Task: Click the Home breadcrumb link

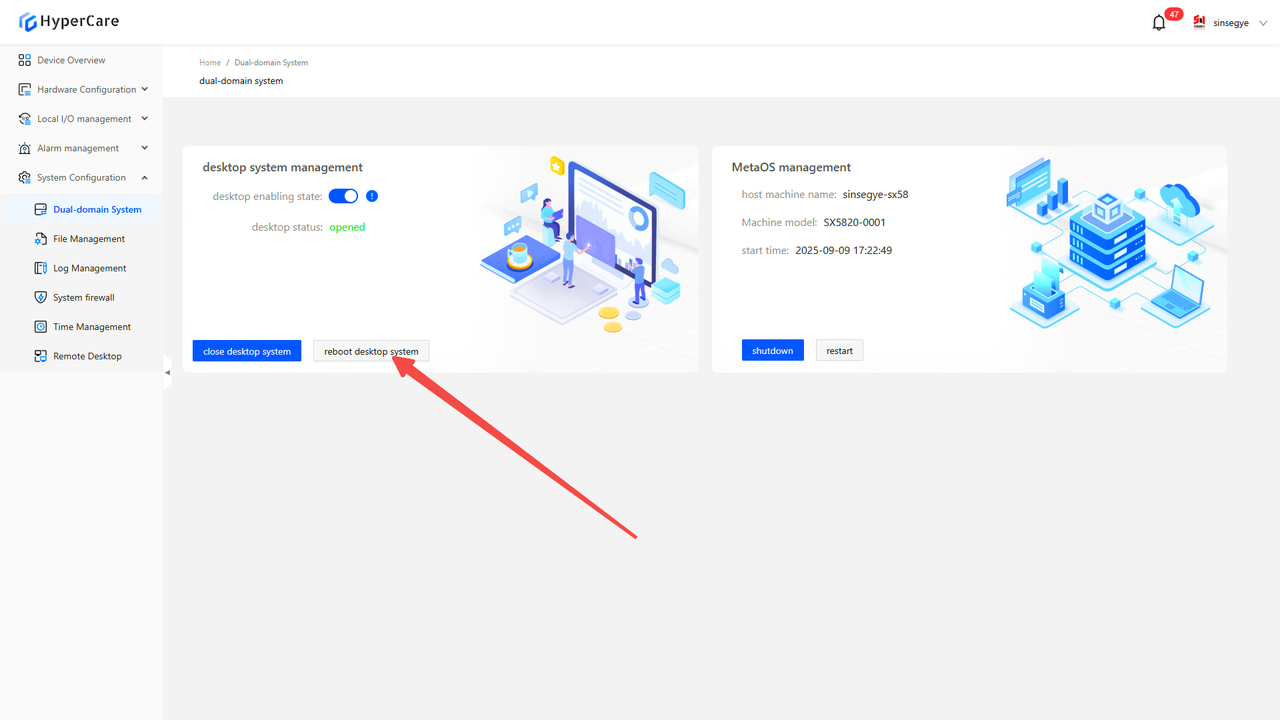Action: [210, 63]
